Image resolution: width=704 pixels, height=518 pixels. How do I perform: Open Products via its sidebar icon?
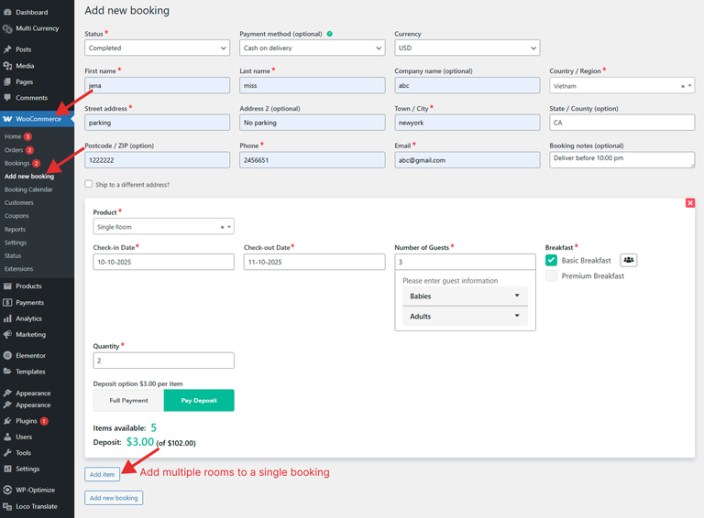(x=8, y=286)
